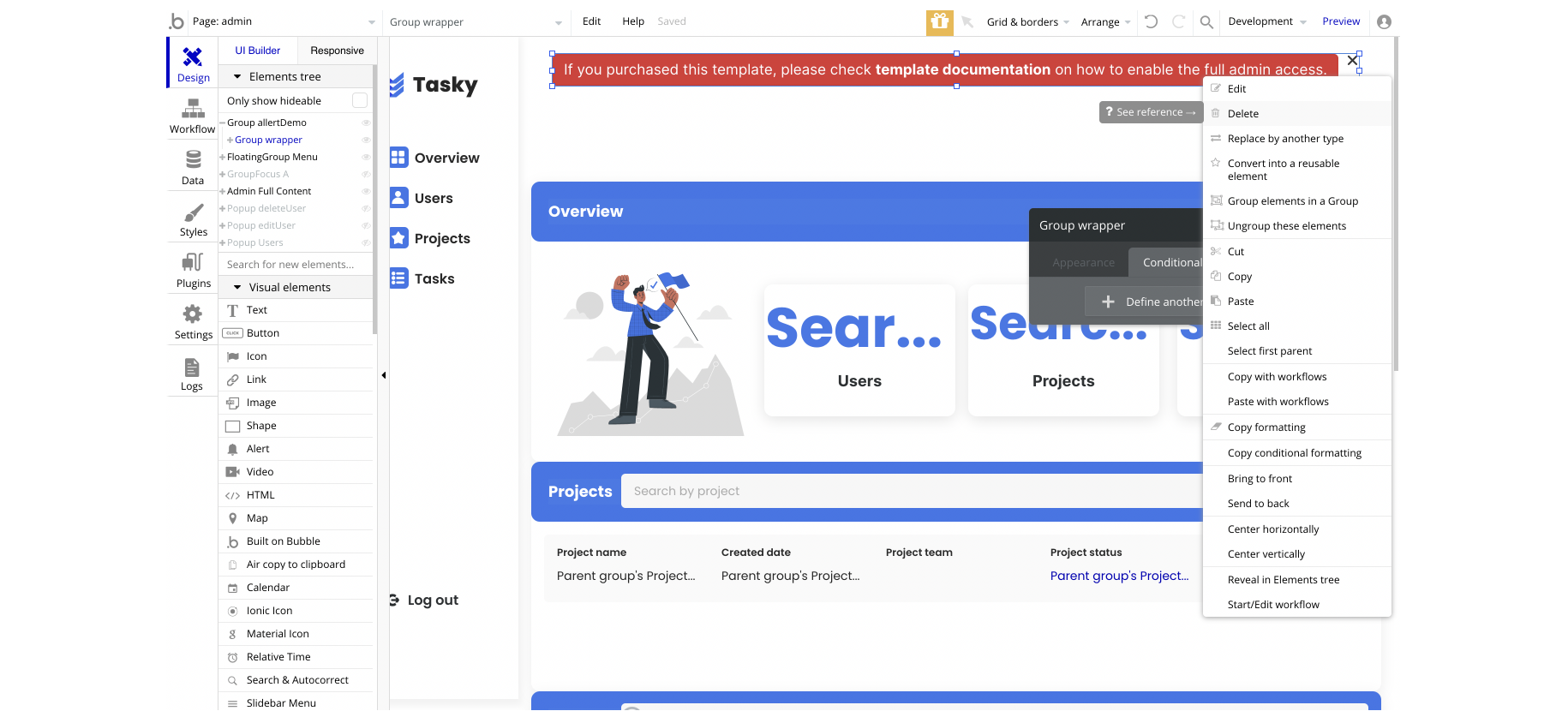Open the Data tab icon
Screen dimensions: 1568x723
[x=194, y=159]
